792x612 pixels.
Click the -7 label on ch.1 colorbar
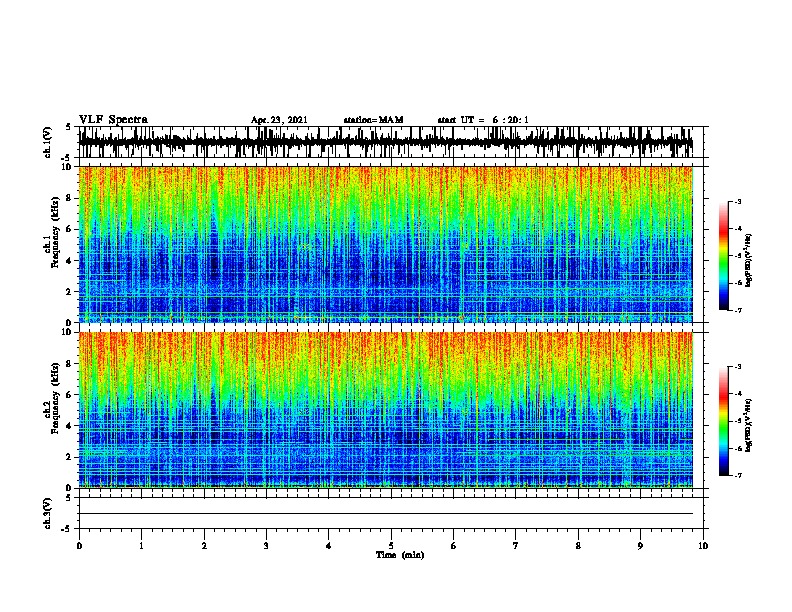click(x=738, y=310)
